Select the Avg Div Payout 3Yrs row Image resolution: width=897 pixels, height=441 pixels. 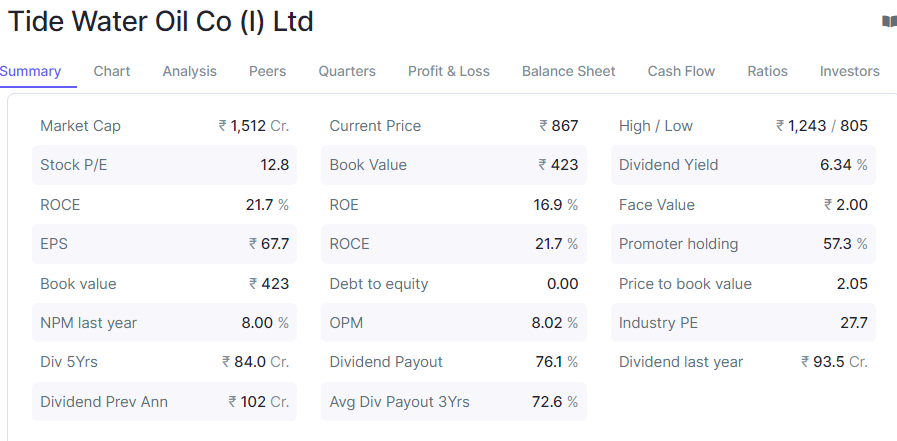(x=454, y=402)
